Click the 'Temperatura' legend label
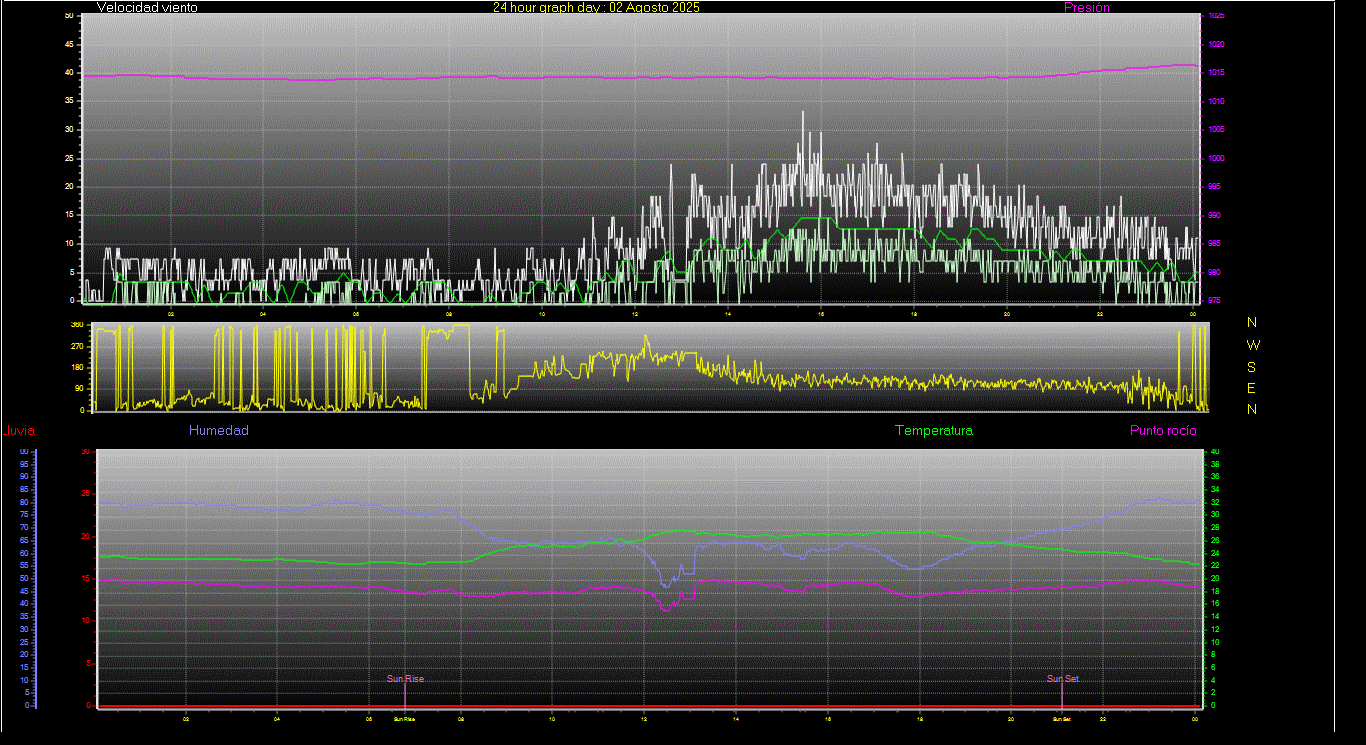Screen dimensions: 1366x745 (934, 431)
